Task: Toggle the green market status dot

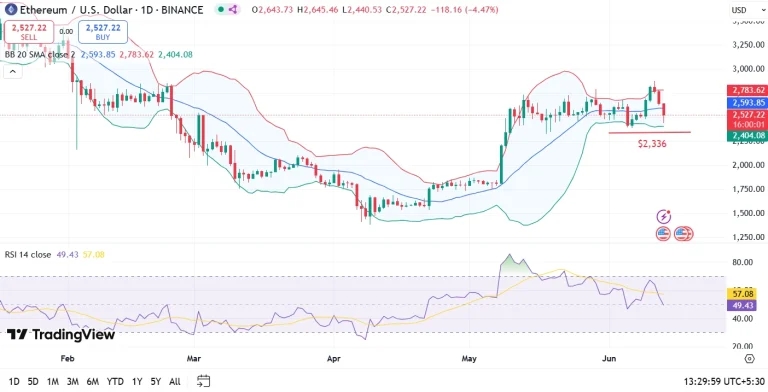Action: click(221, 9)
